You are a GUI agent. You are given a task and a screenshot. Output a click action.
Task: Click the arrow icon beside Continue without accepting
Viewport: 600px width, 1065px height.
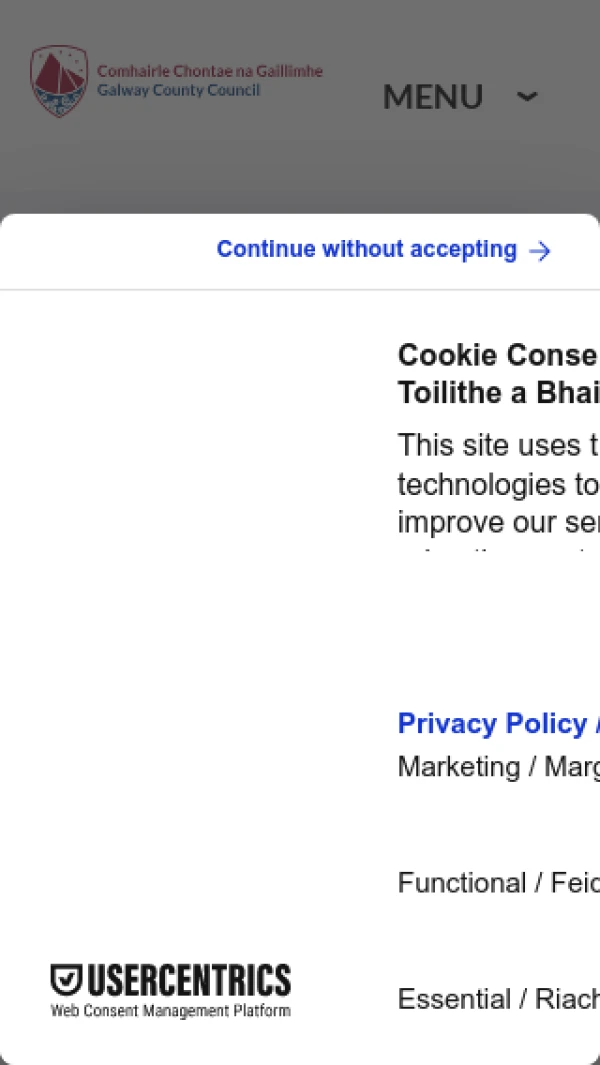(540, 251)
